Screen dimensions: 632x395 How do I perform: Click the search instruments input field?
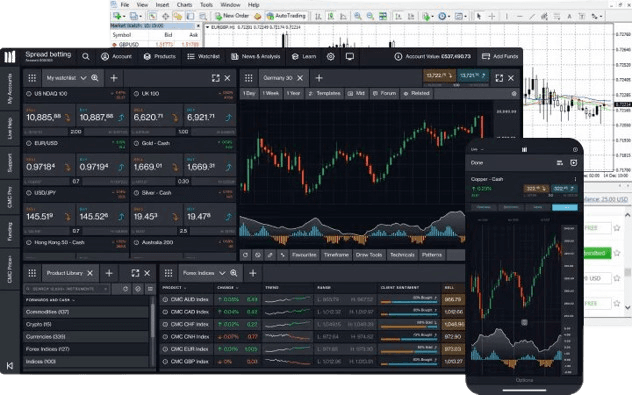click(x=67, y=289)
